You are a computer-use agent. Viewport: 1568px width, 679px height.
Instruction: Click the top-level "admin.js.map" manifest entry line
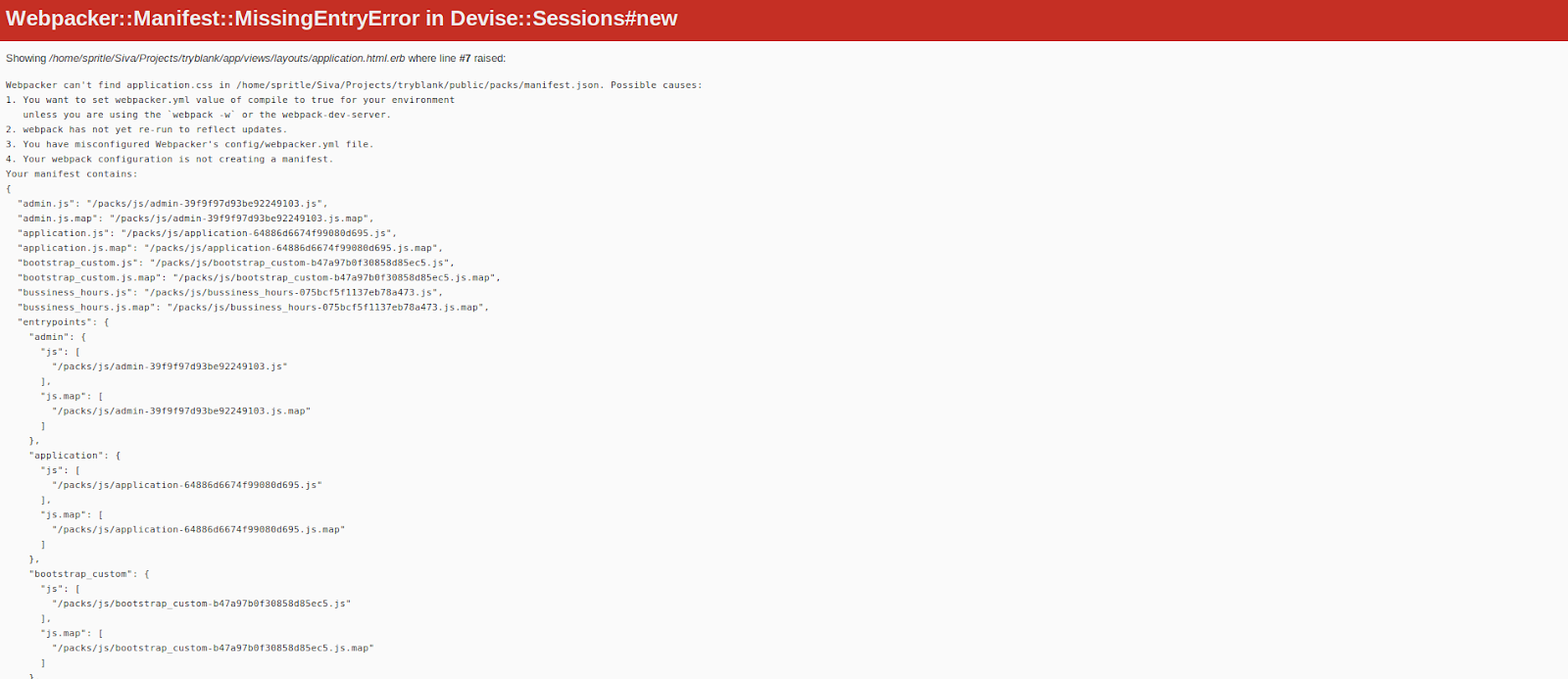coord(196,218)
